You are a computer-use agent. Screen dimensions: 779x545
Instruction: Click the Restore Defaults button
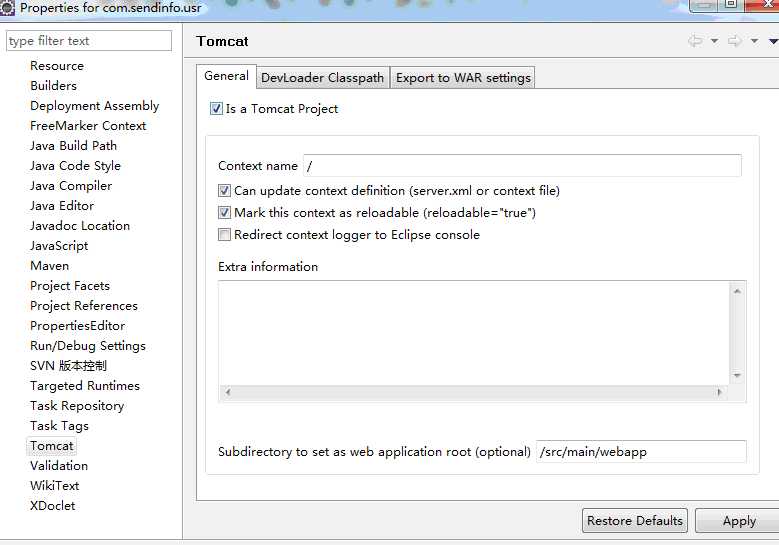(634, 521)
